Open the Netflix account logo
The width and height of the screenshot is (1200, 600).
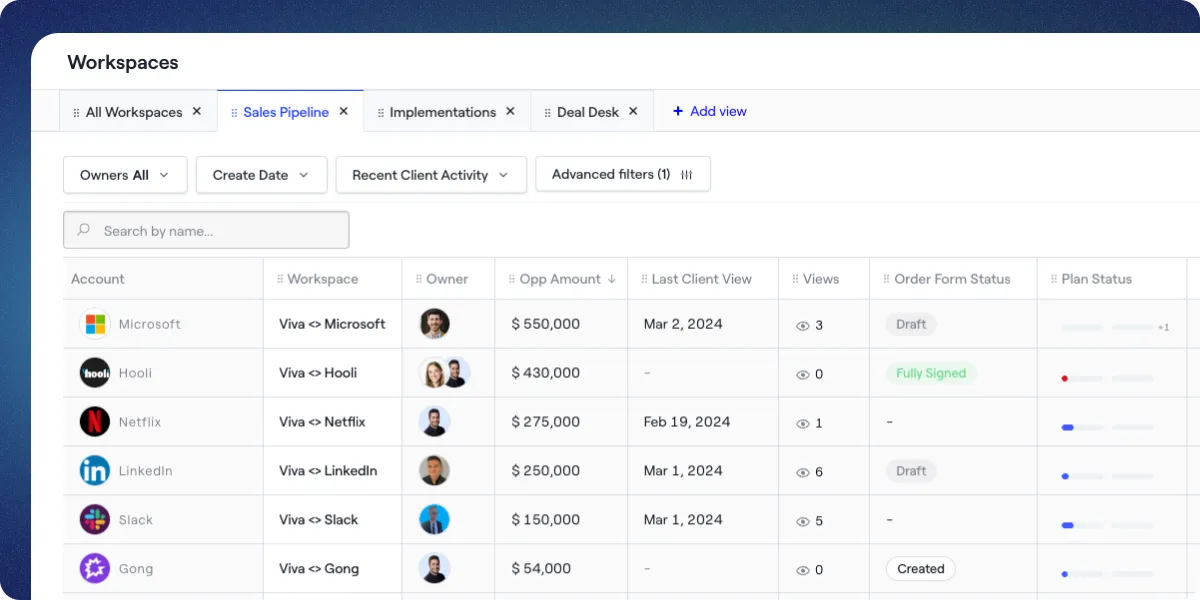[95, 422]
